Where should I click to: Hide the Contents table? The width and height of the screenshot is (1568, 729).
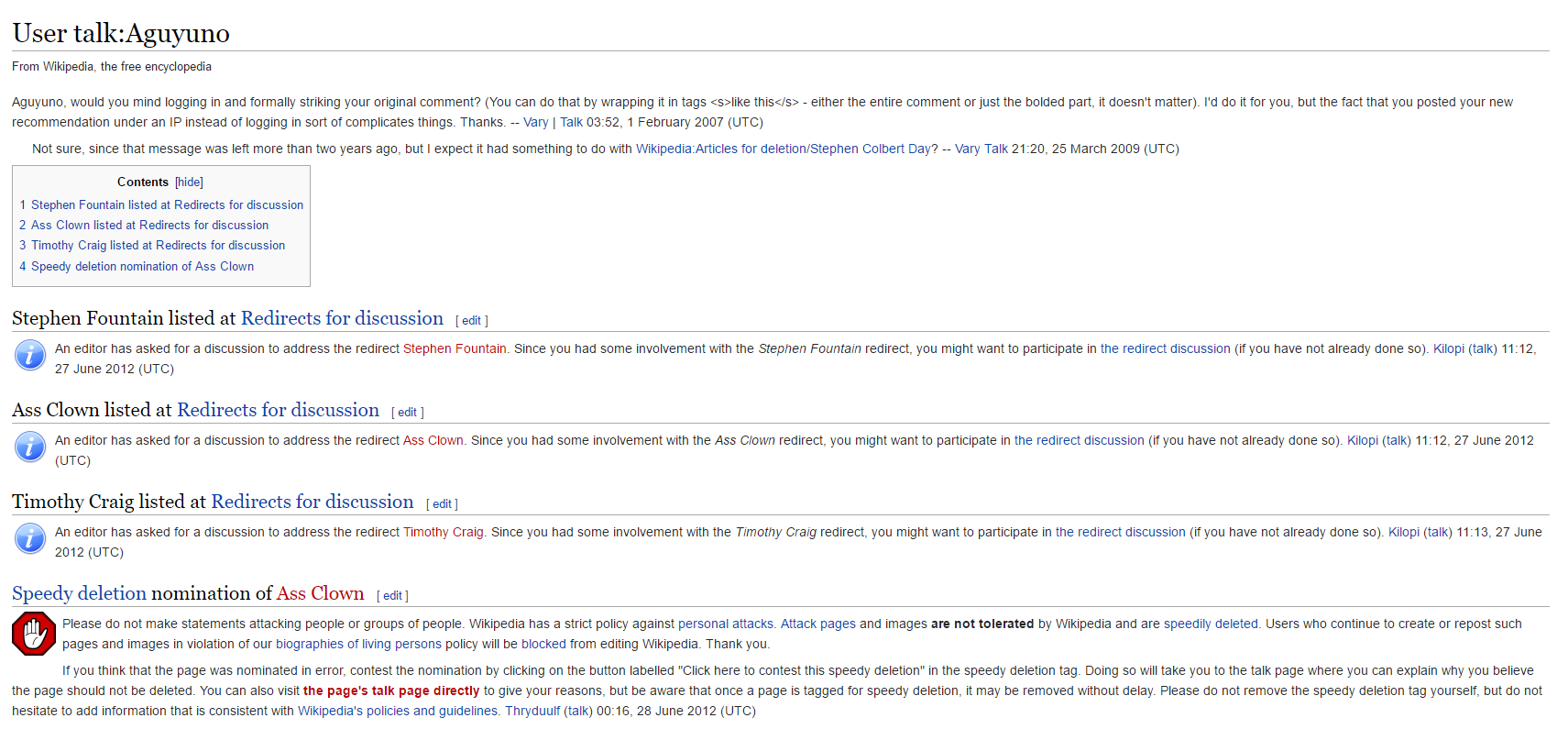189,182
